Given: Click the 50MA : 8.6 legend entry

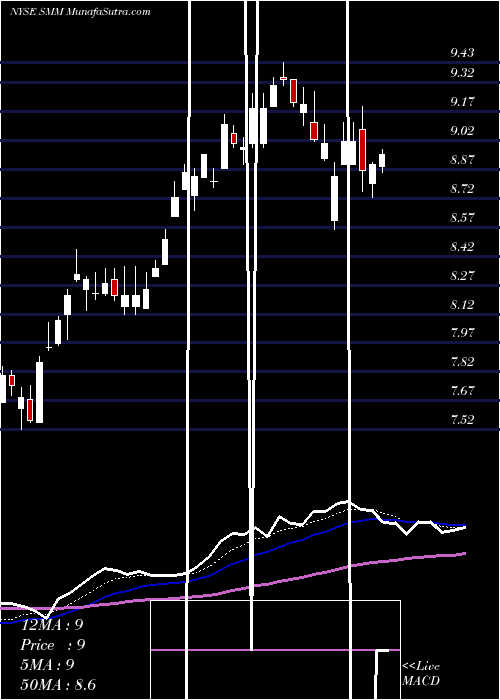Looking at the screenshot, I should [58, 685].
